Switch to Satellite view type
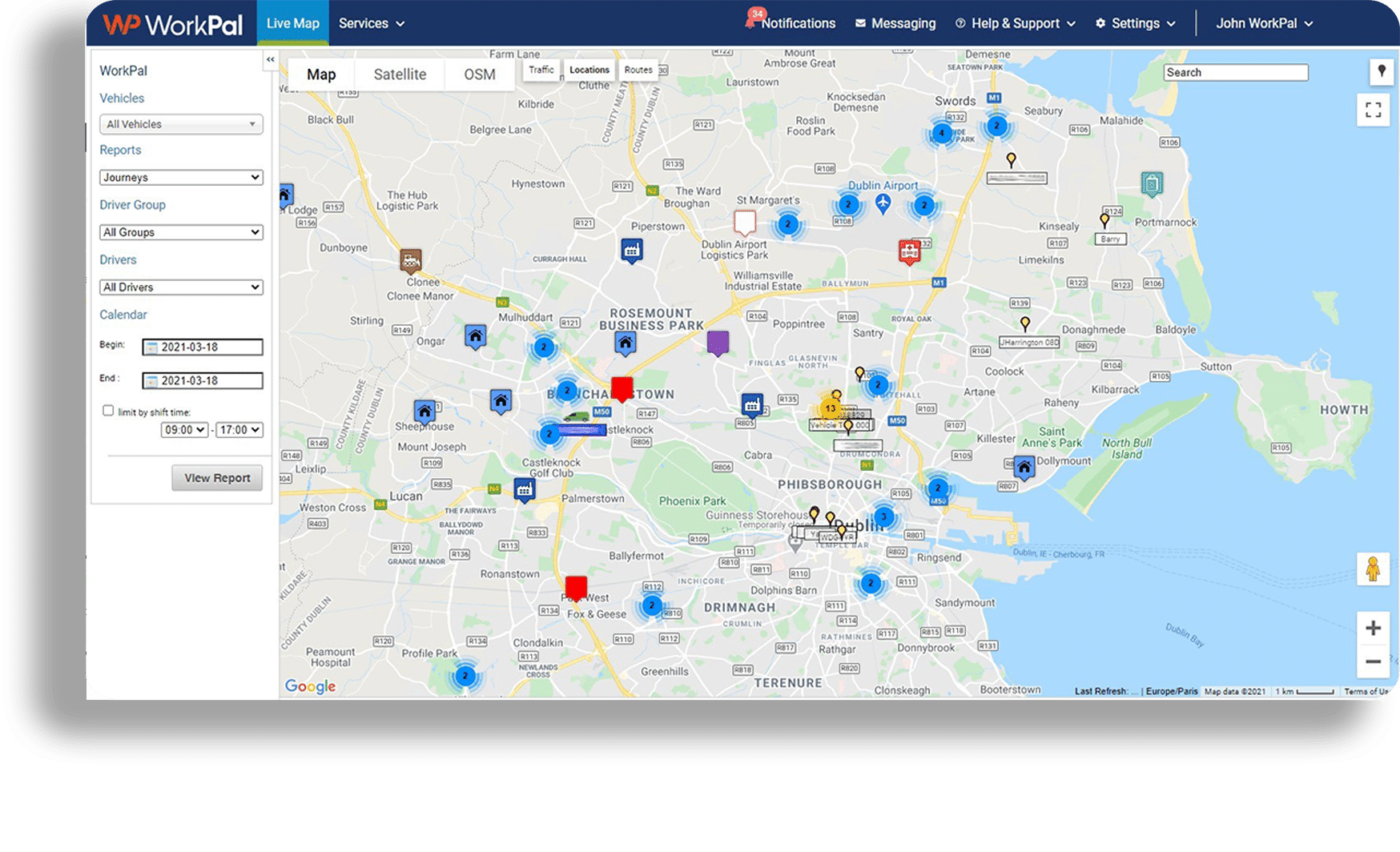1400x852 pixels. (x=400, y=74)
